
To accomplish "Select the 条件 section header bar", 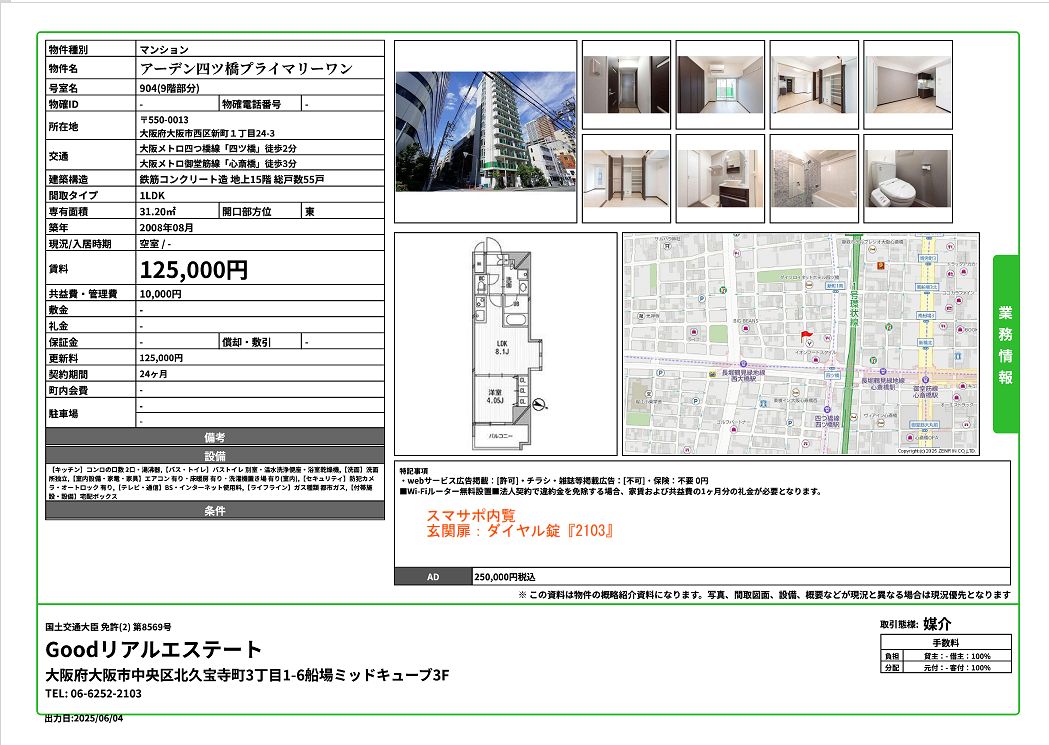I will coord(215,511).
